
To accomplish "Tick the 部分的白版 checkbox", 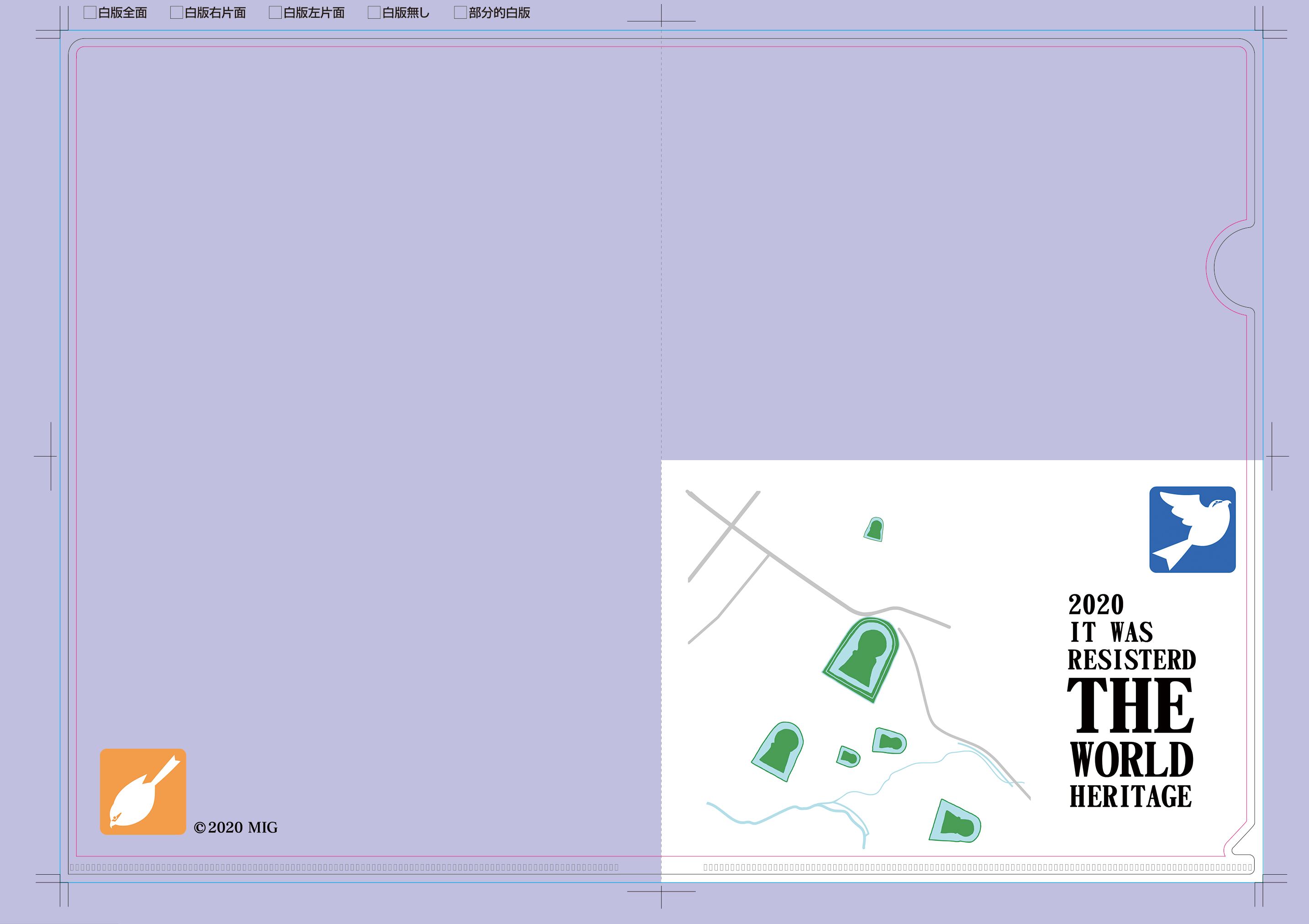I will click(461, 12).
